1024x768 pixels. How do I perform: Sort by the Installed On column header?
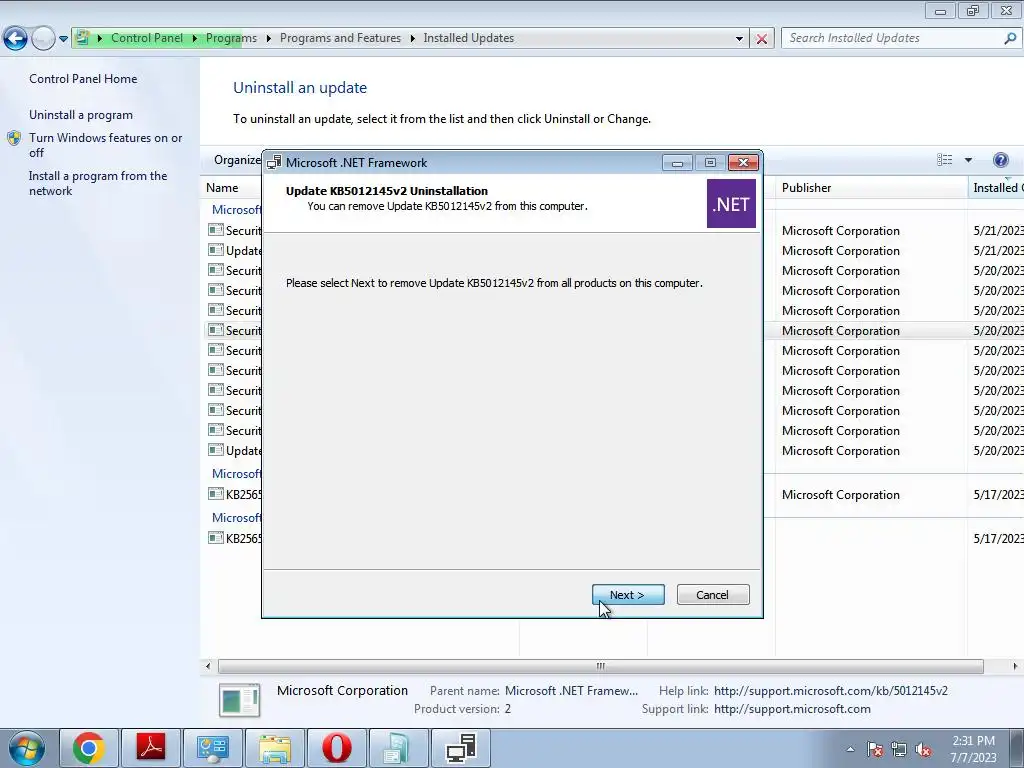click(x=995, y=187)
